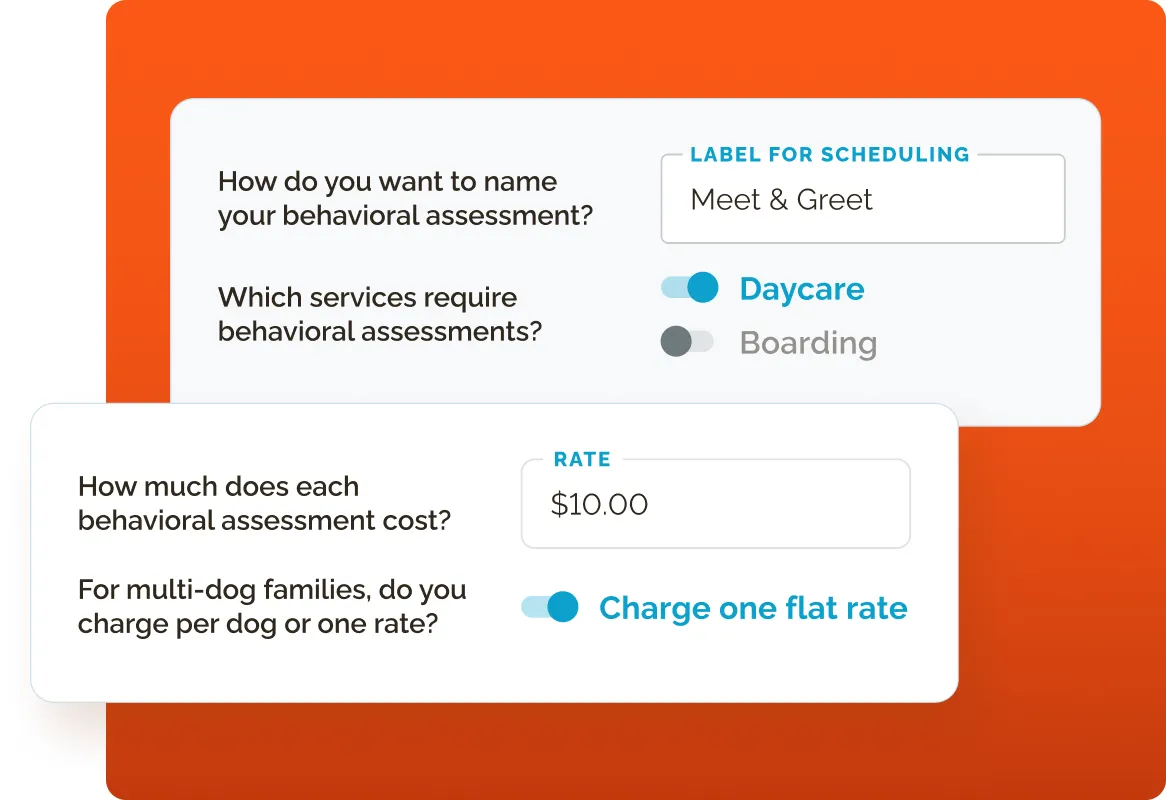Click the Meet & Greet label input field

point(862,199)
